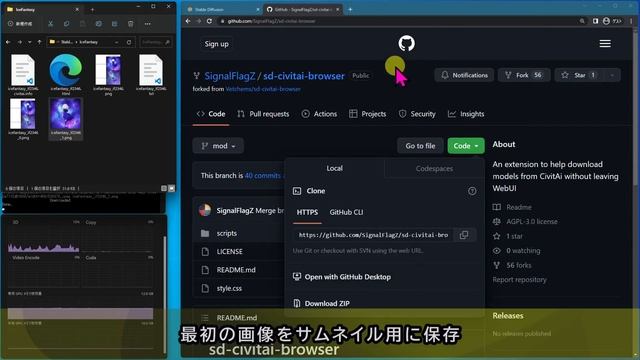Open Notifications for the repository
This screenshot has width=640, height=360.
click(x=464, y=75)
